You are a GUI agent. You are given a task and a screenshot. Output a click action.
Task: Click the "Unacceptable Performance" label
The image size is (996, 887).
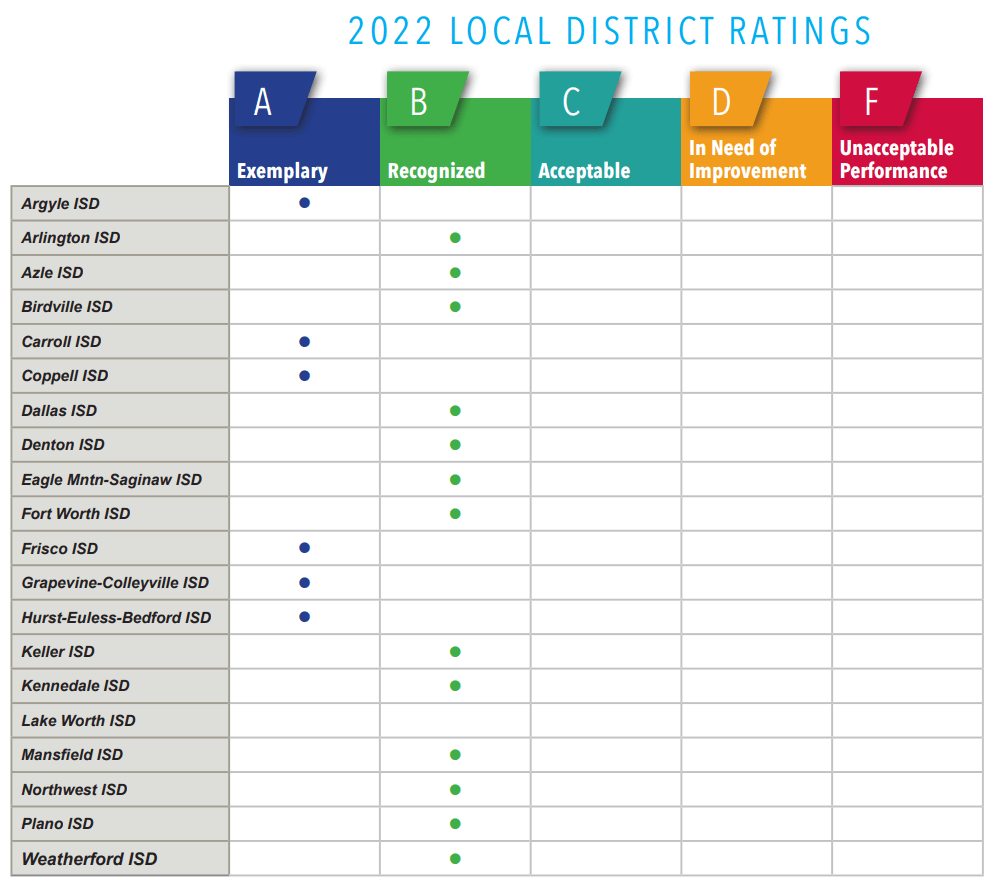tap(896, 159)
